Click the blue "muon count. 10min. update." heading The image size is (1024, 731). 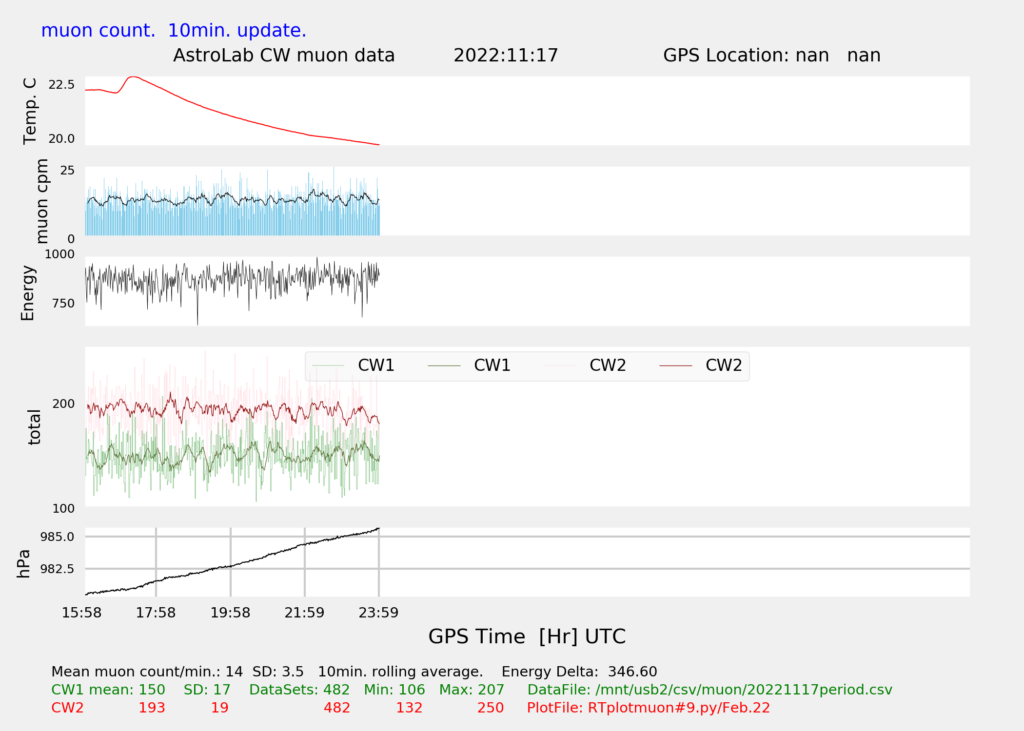174,30
